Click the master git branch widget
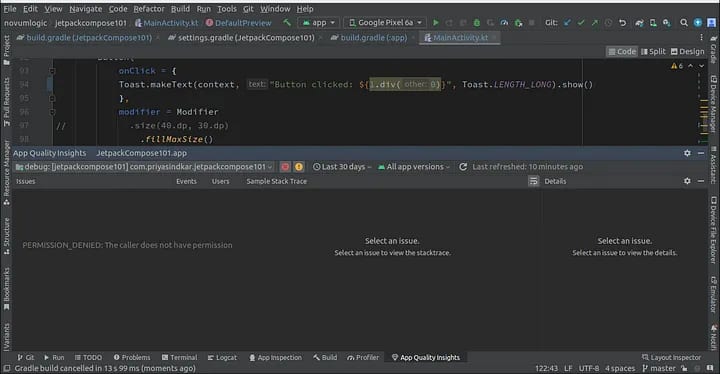720x374 pixels. pos(659,368)
